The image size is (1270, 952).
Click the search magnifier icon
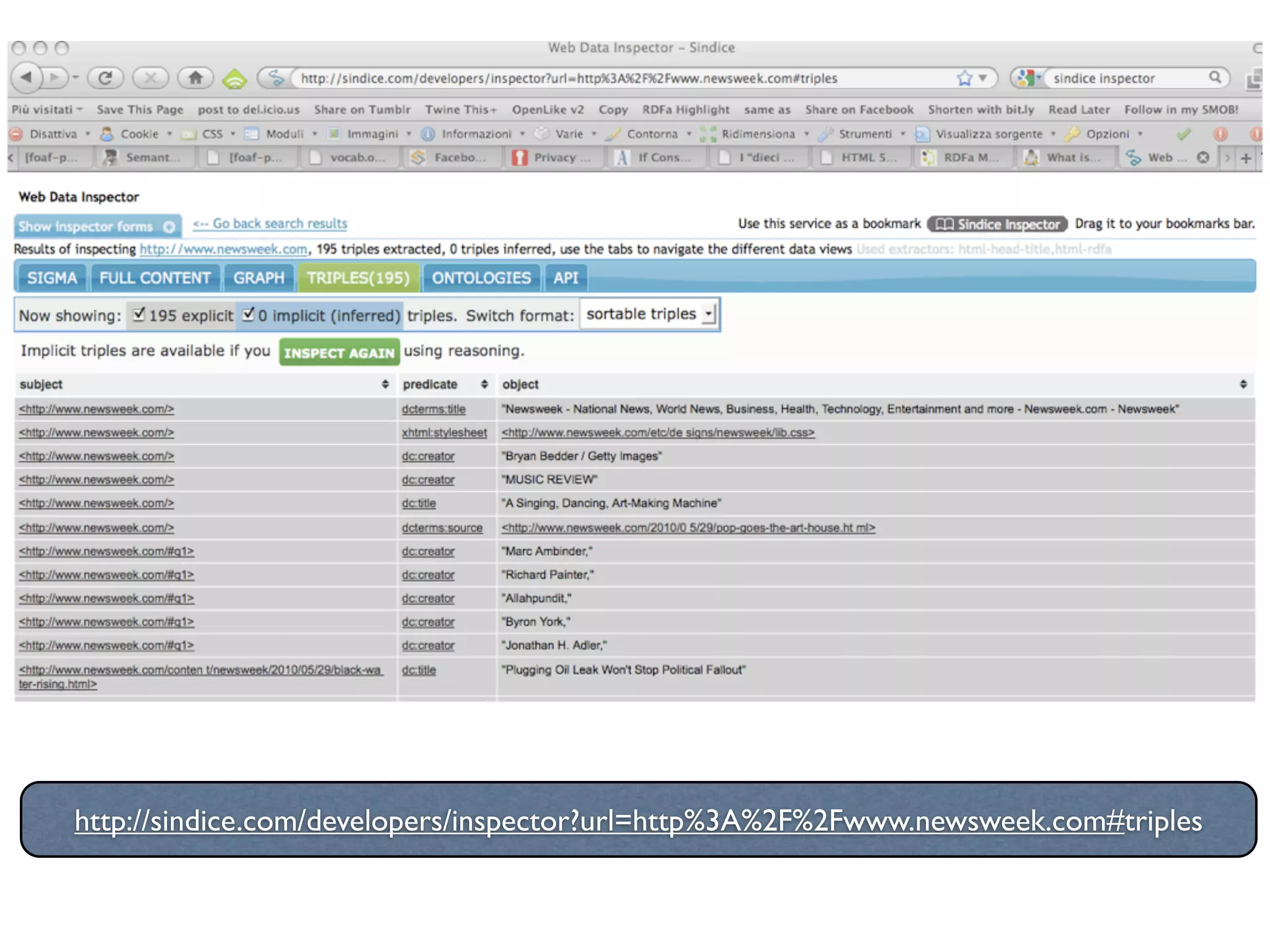tap(1214, 77)
